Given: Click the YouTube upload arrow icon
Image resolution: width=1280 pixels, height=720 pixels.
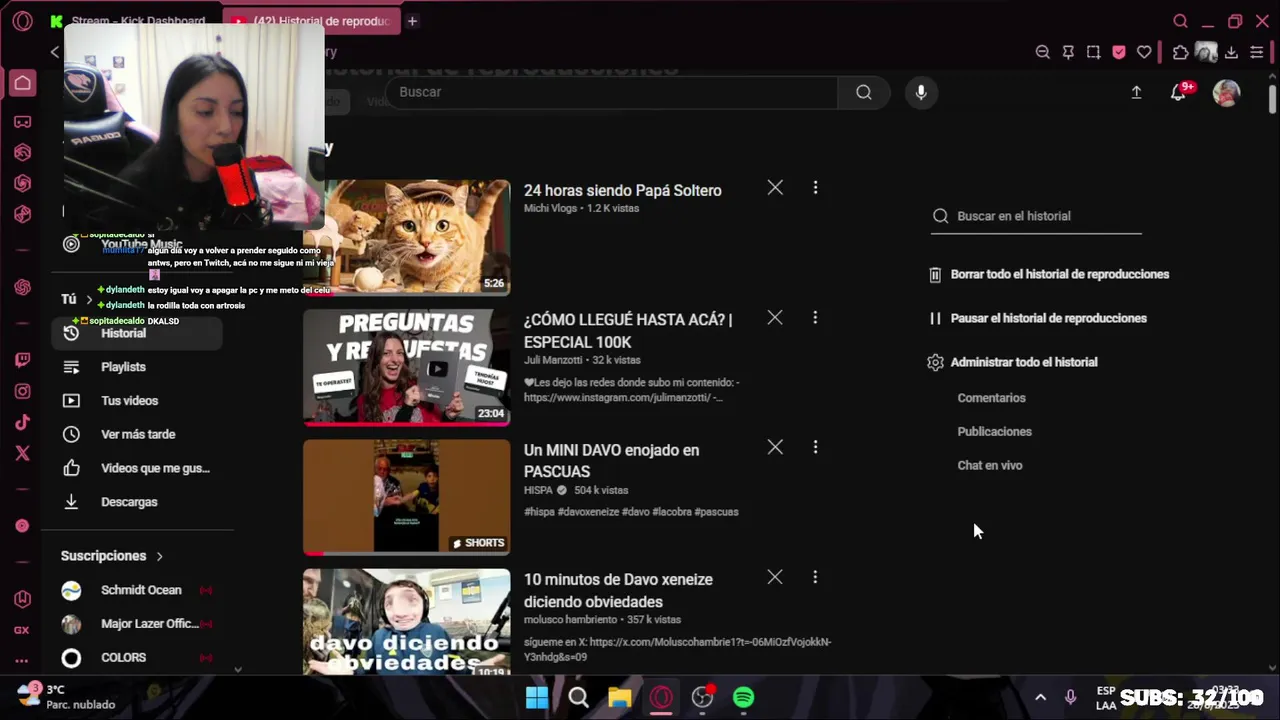Looking at the screenshot, I should click(1136, 92).
